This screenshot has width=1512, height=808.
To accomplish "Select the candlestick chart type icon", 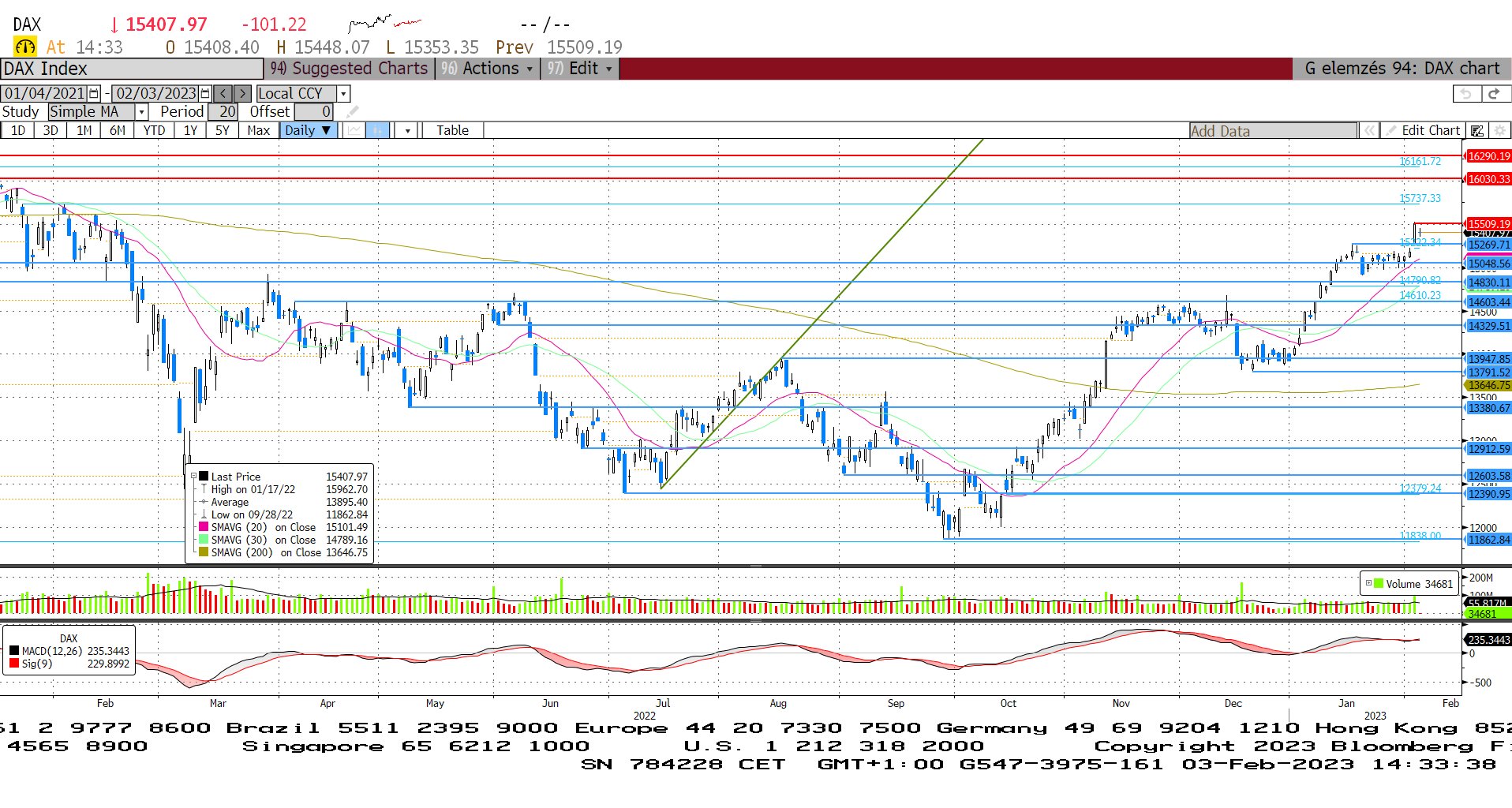I will [378, 130].
